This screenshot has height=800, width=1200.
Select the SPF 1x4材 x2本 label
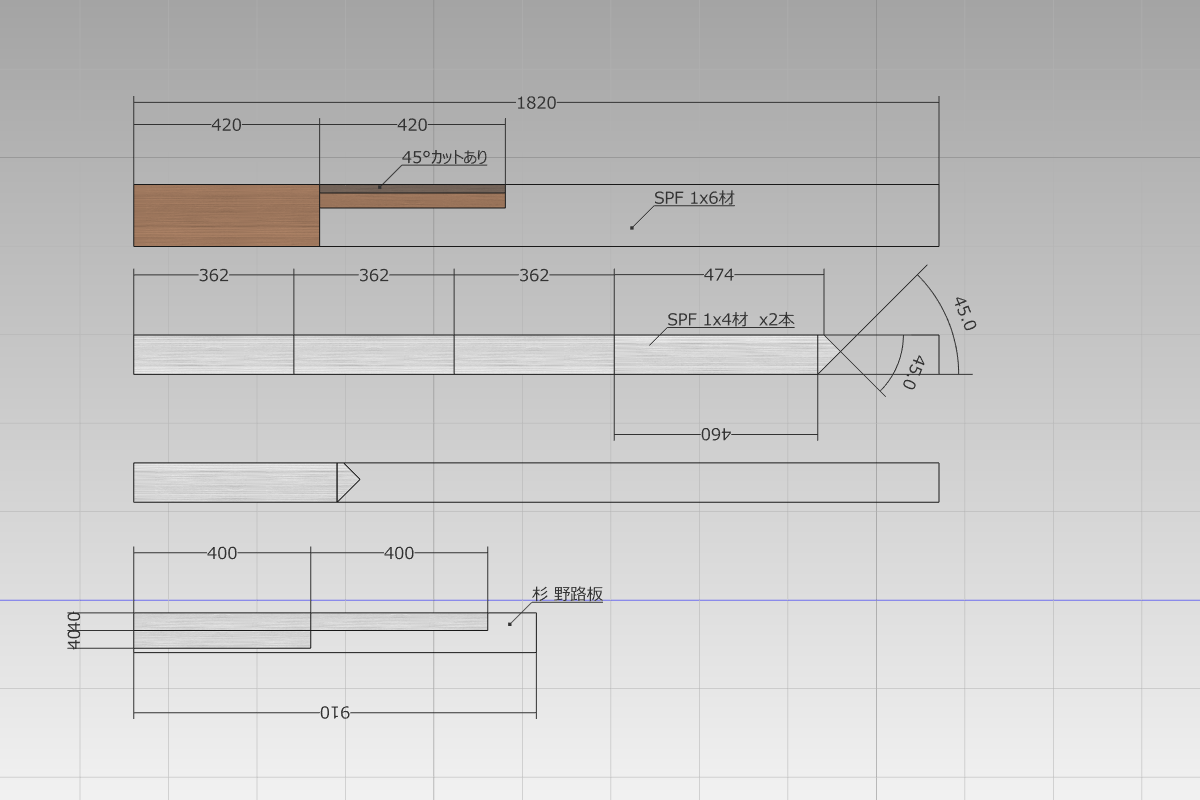(730, 319)
